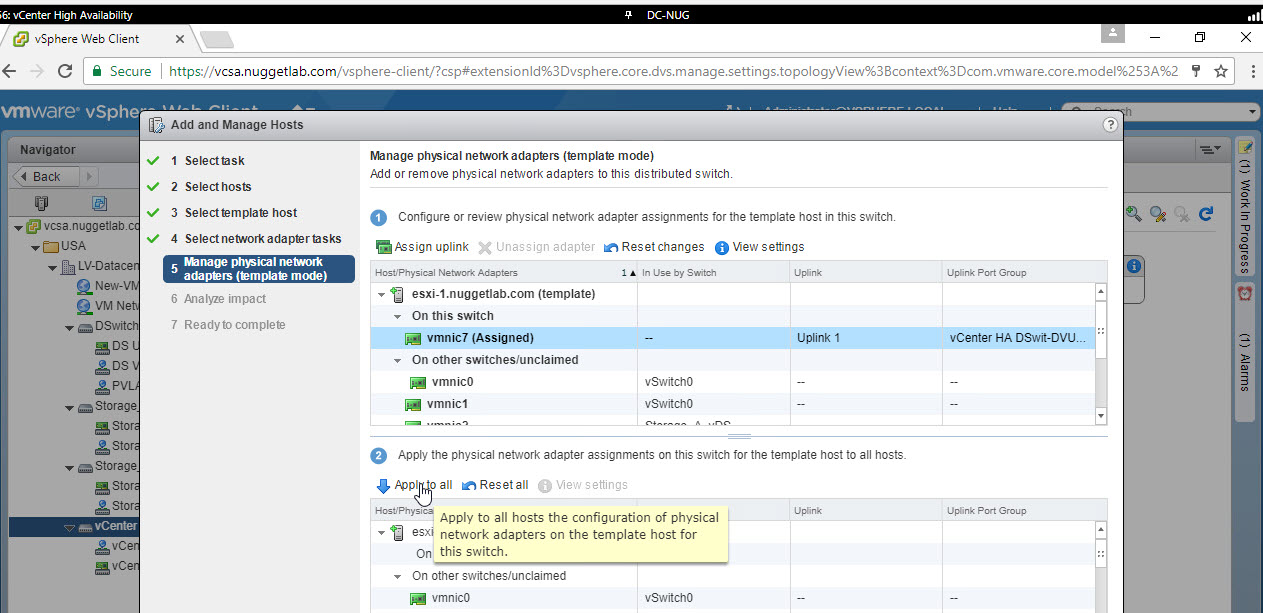Click the Assign uplink toolbar icon
Viewport: 1263px width, 613px height.
[x=384, y=247]
